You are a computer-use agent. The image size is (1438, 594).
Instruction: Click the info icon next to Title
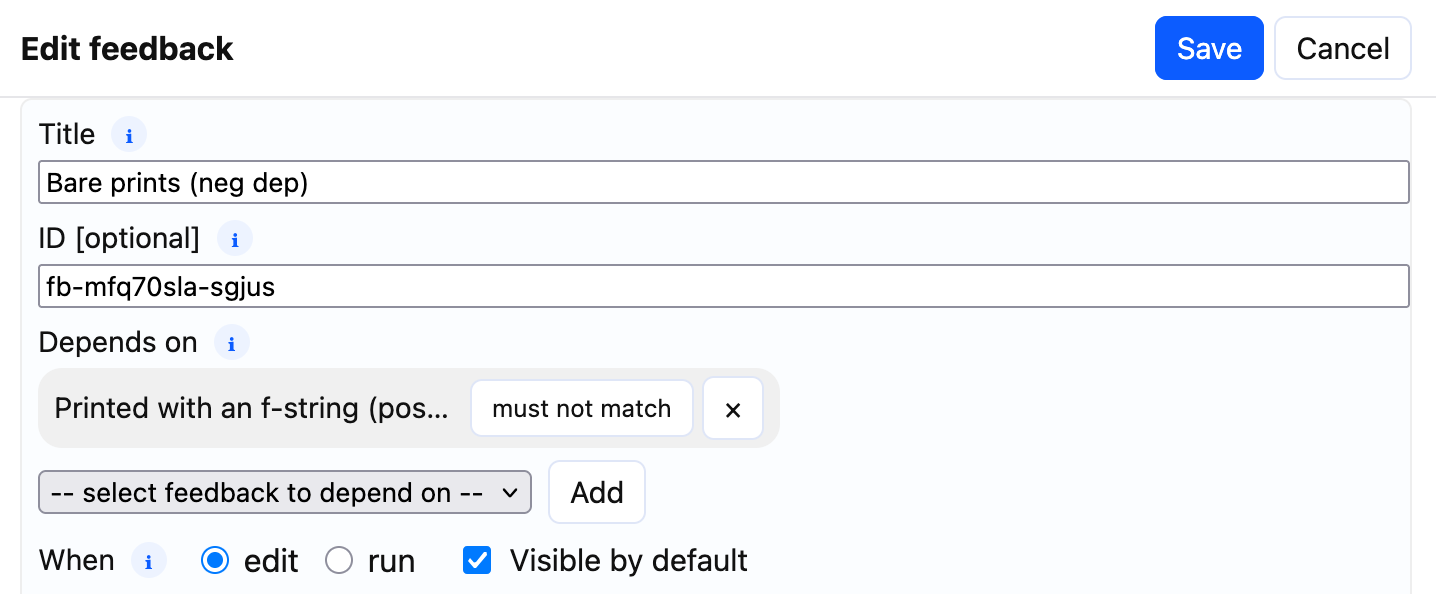point(128,135)
